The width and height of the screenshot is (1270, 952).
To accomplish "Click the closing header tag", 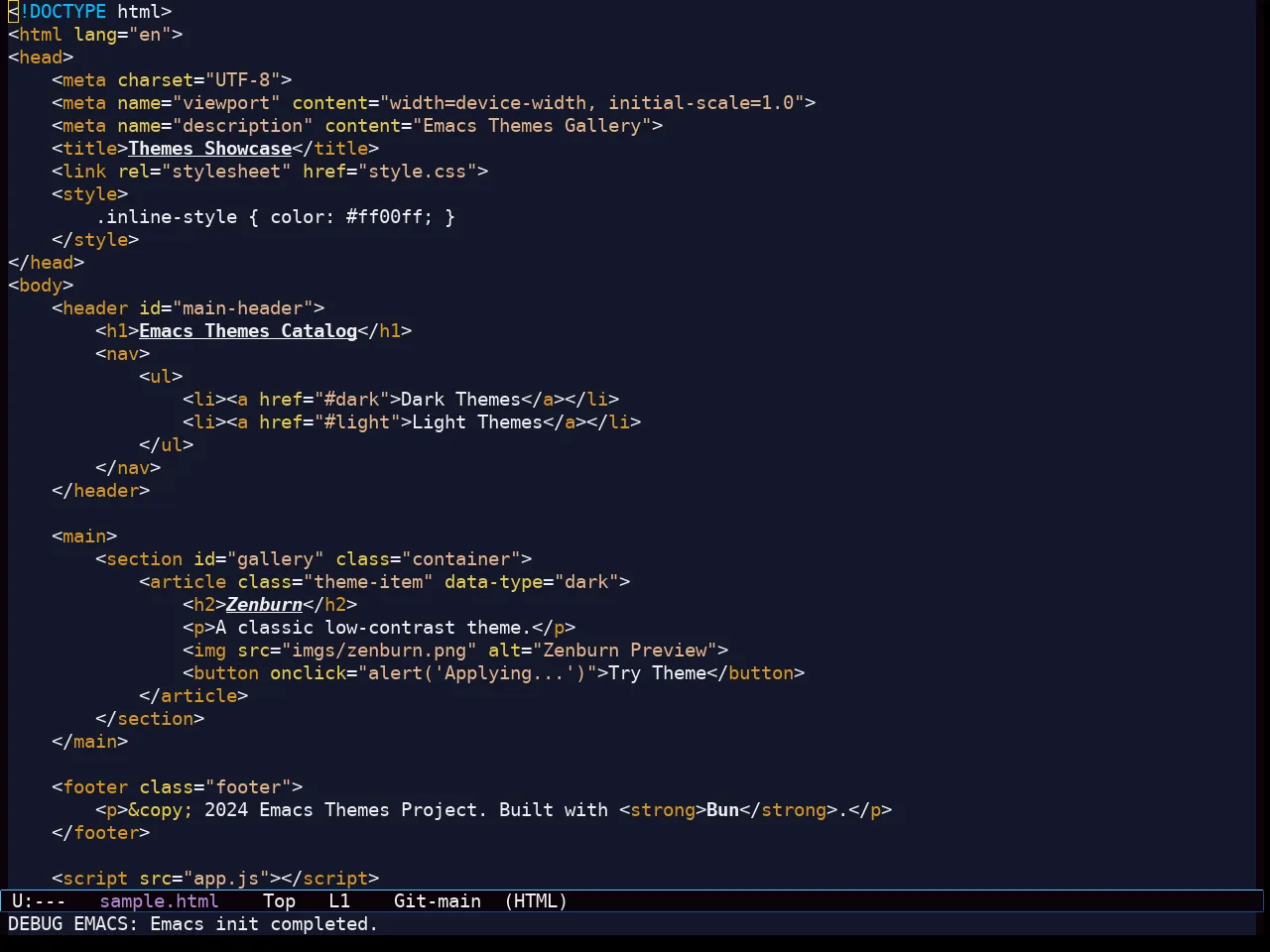I will coord(101,491).
